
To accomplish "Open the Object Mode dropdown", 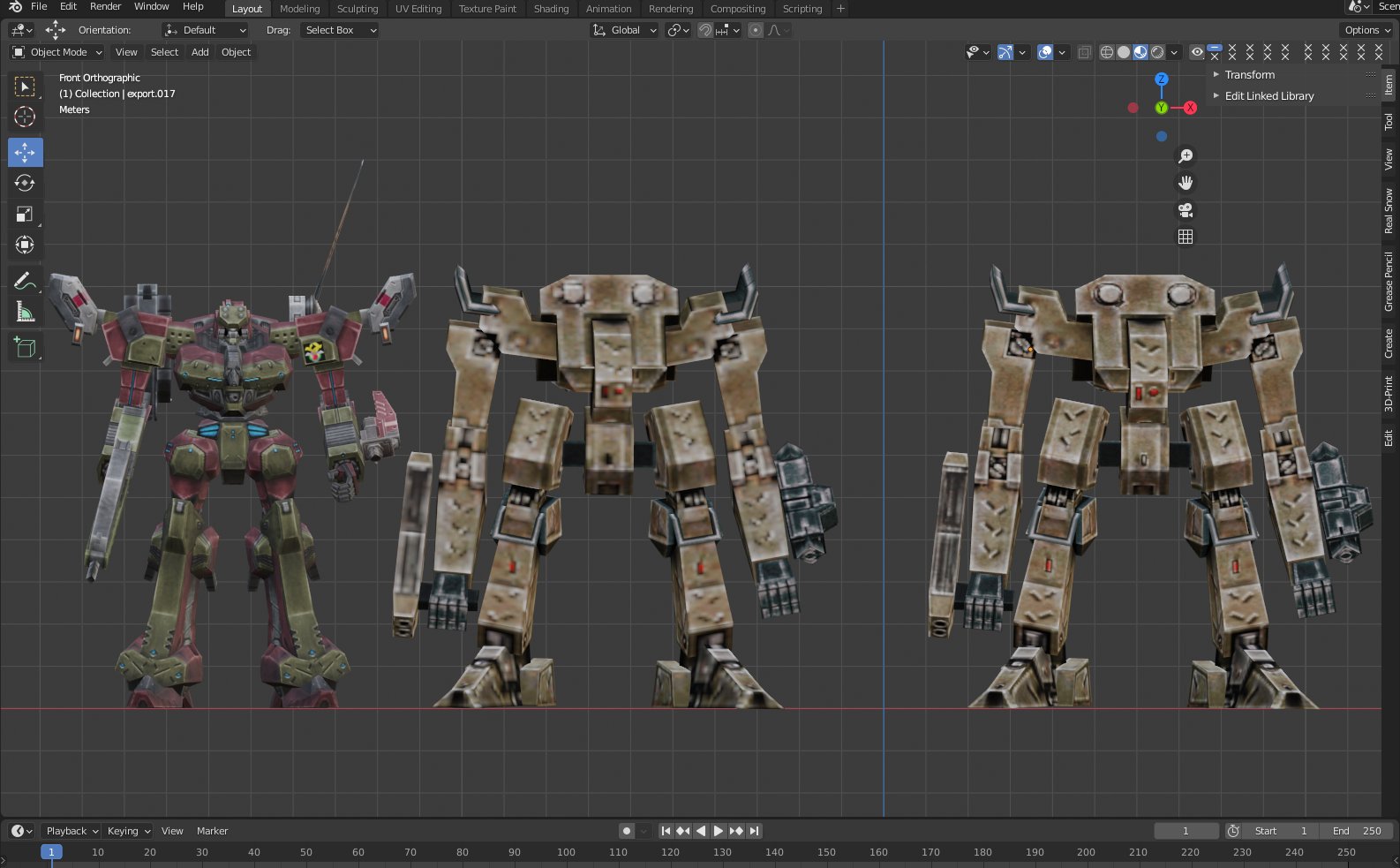I will pos(56,52).
